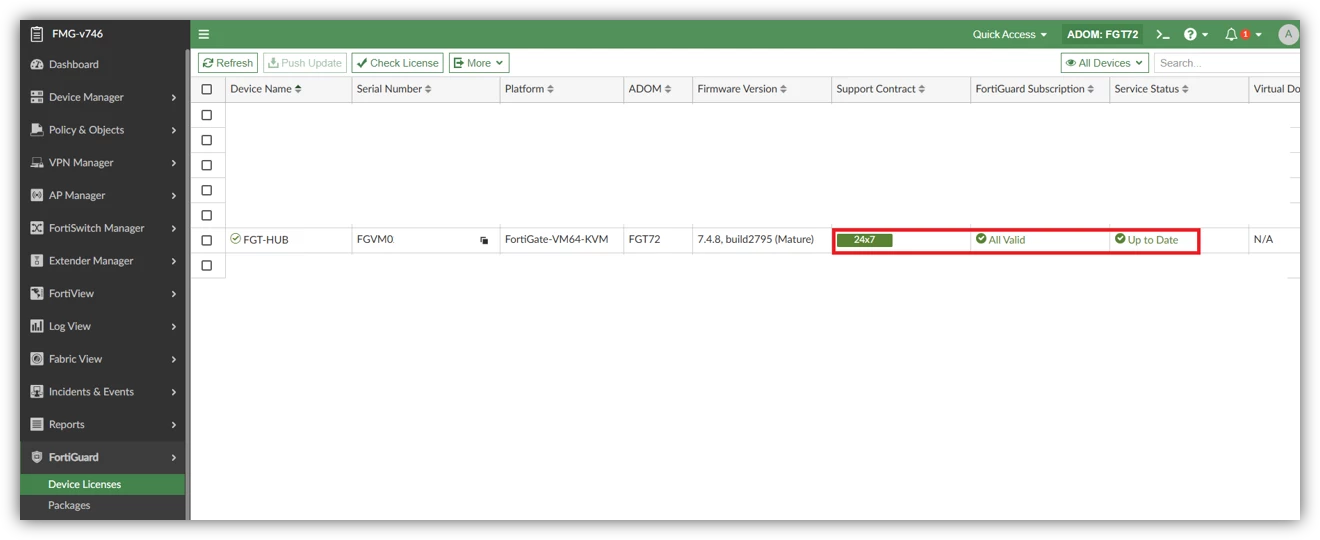1320x540 pixels.
Task: Click the Fabric View sidebar icon
Action: click(37, 359)
